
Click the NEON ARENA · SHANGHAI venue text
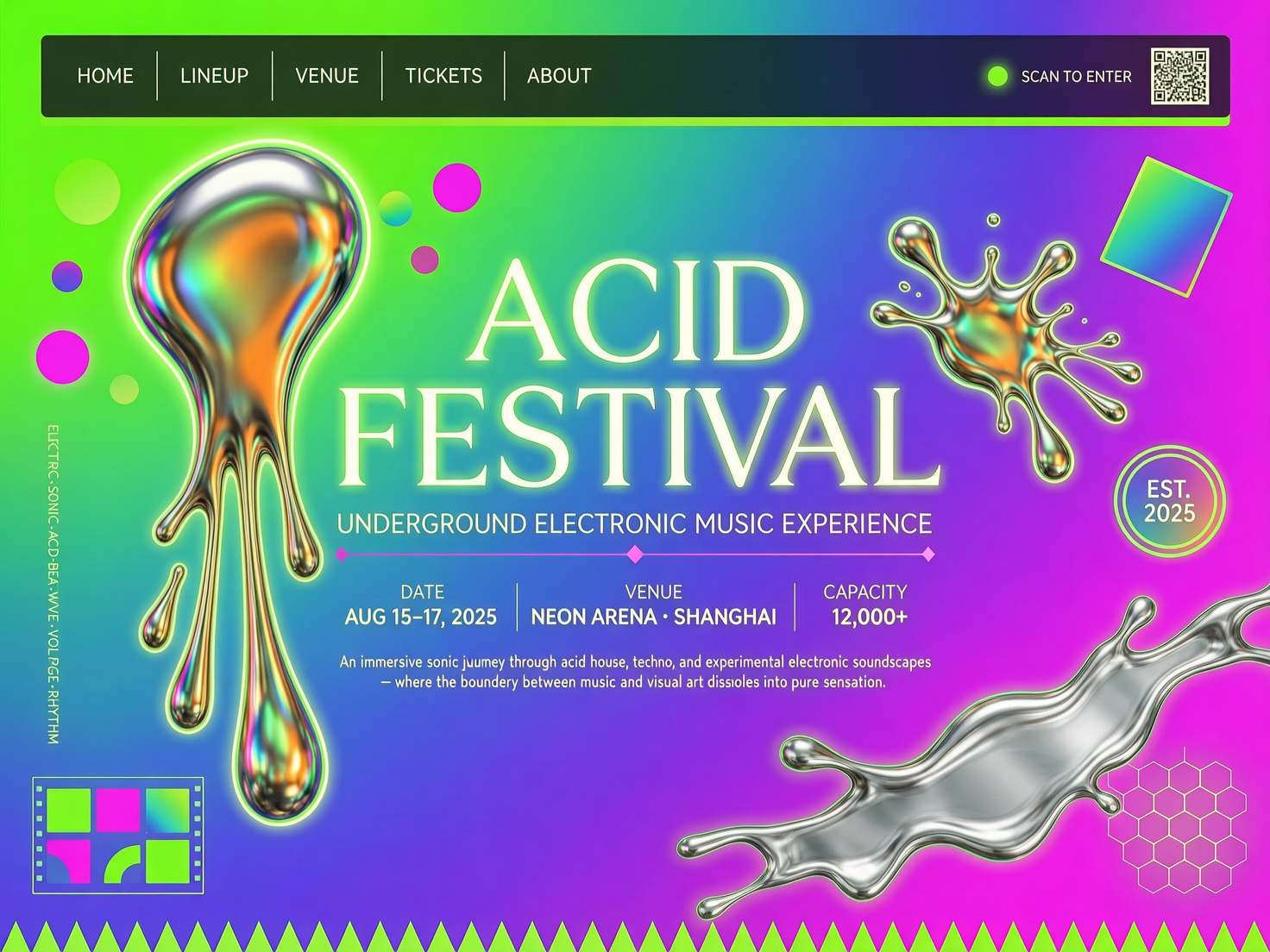pos(654,617)
